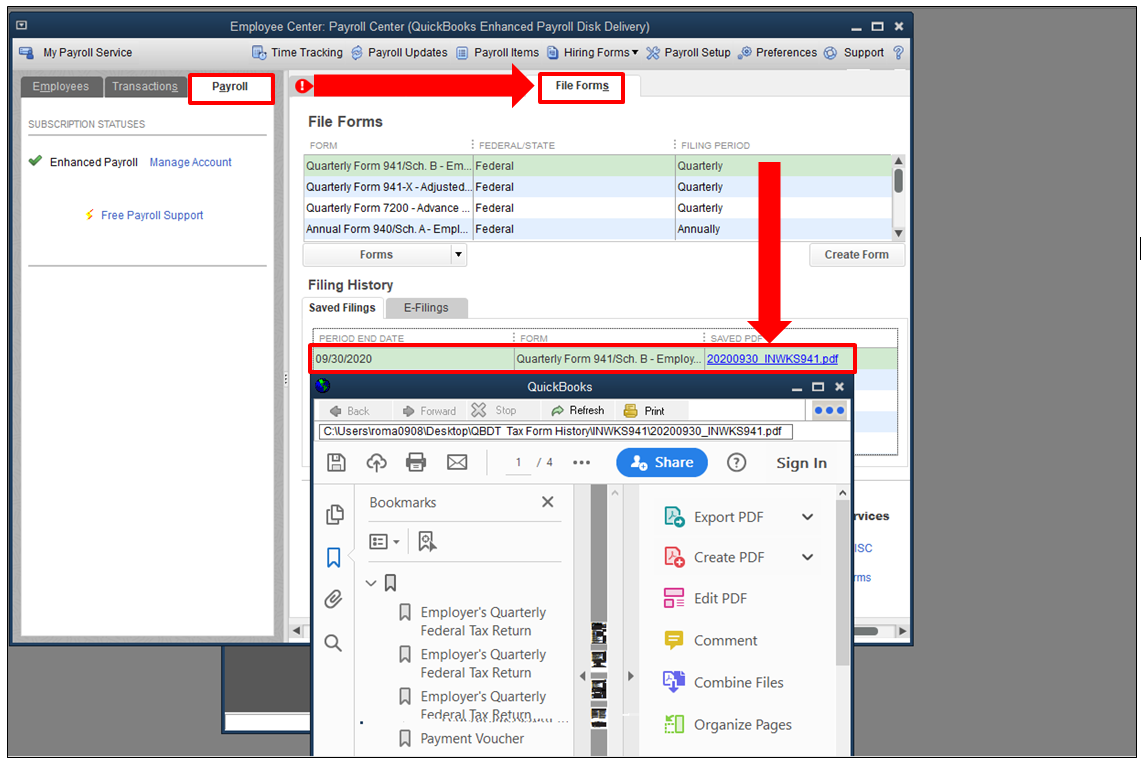The height and width of the screenshot is (763, 1141).
Task: Open the Combine Files tool
Action: pyautogui.click(x=723, y=682)
